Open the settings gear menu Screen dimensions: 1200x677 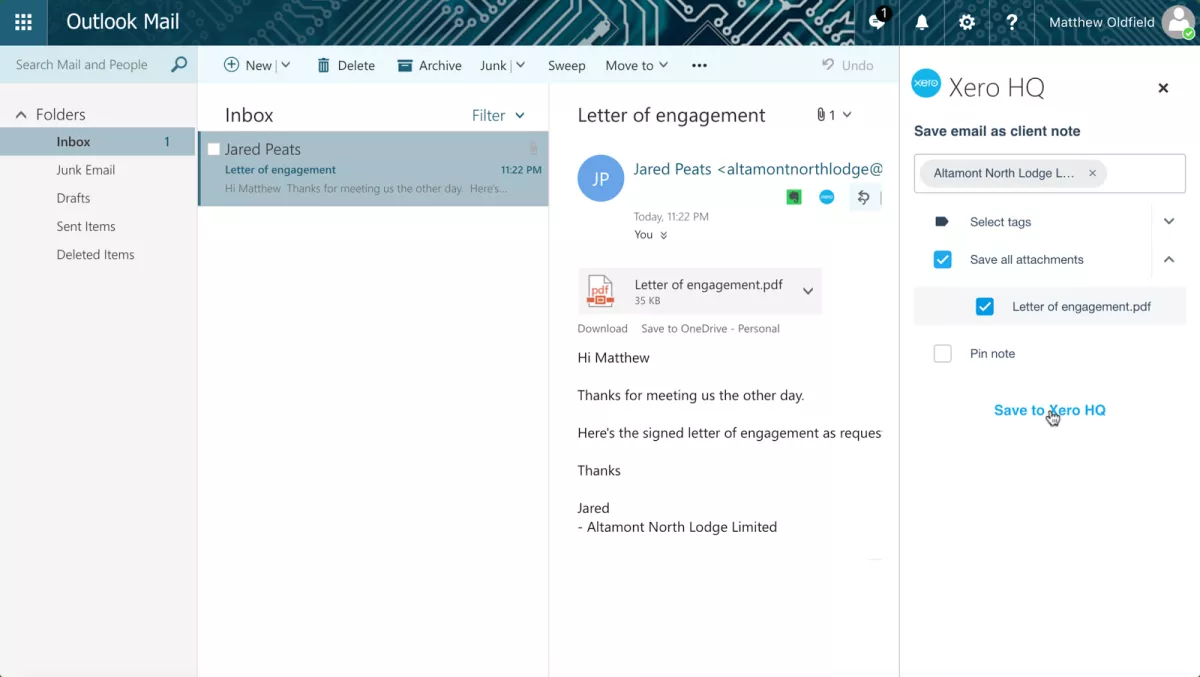pos(967,22)
